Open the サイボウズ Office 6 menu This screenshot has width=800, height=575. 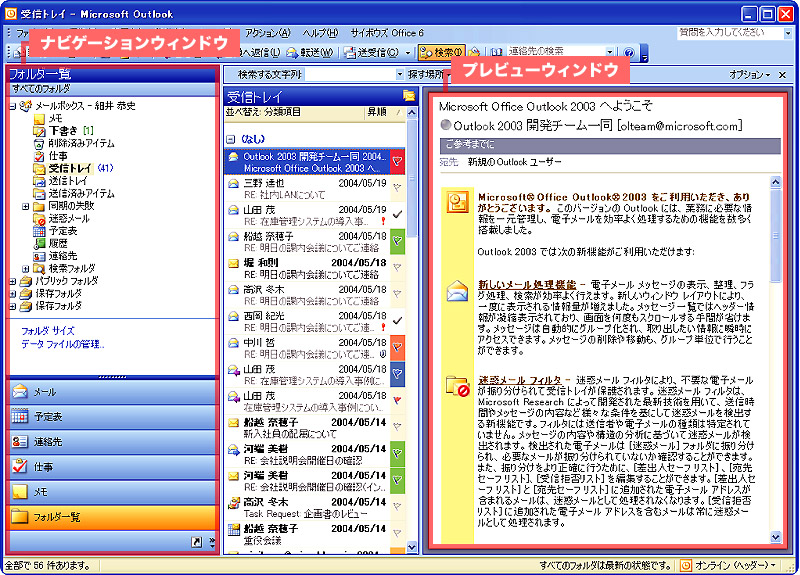coord(387,33)
